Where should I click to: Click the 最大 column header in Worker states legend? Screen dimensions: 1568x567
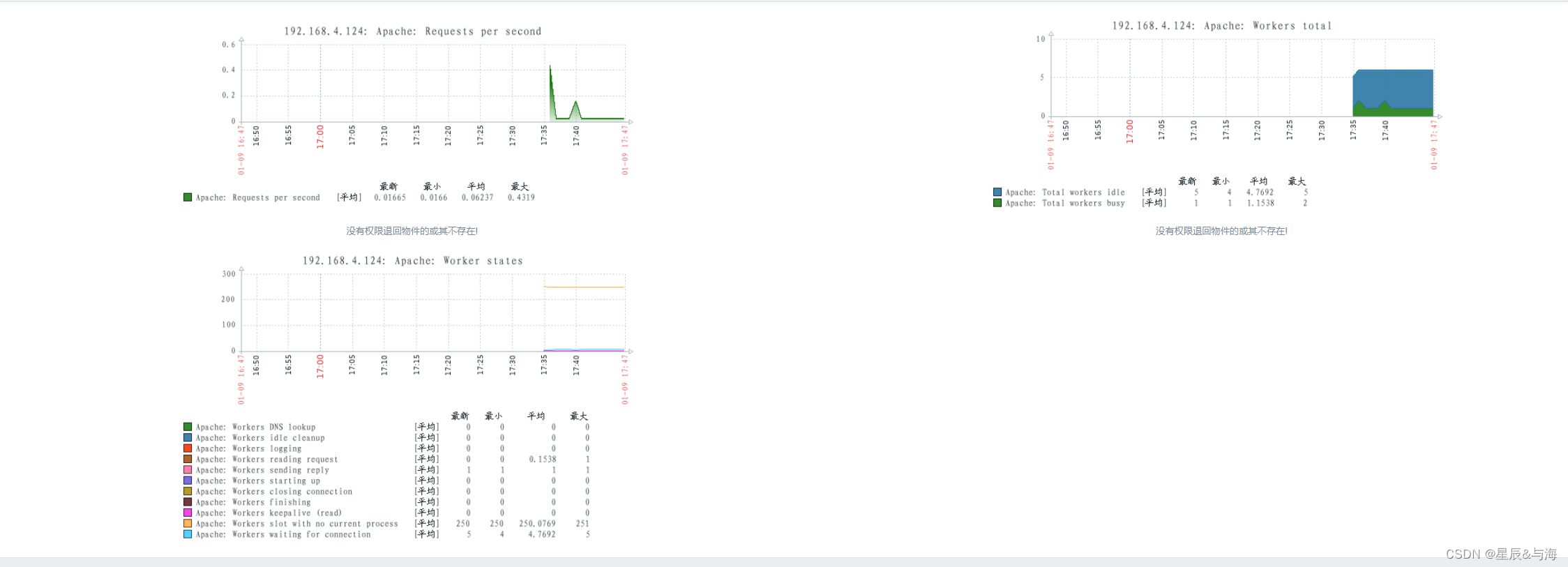579,416
